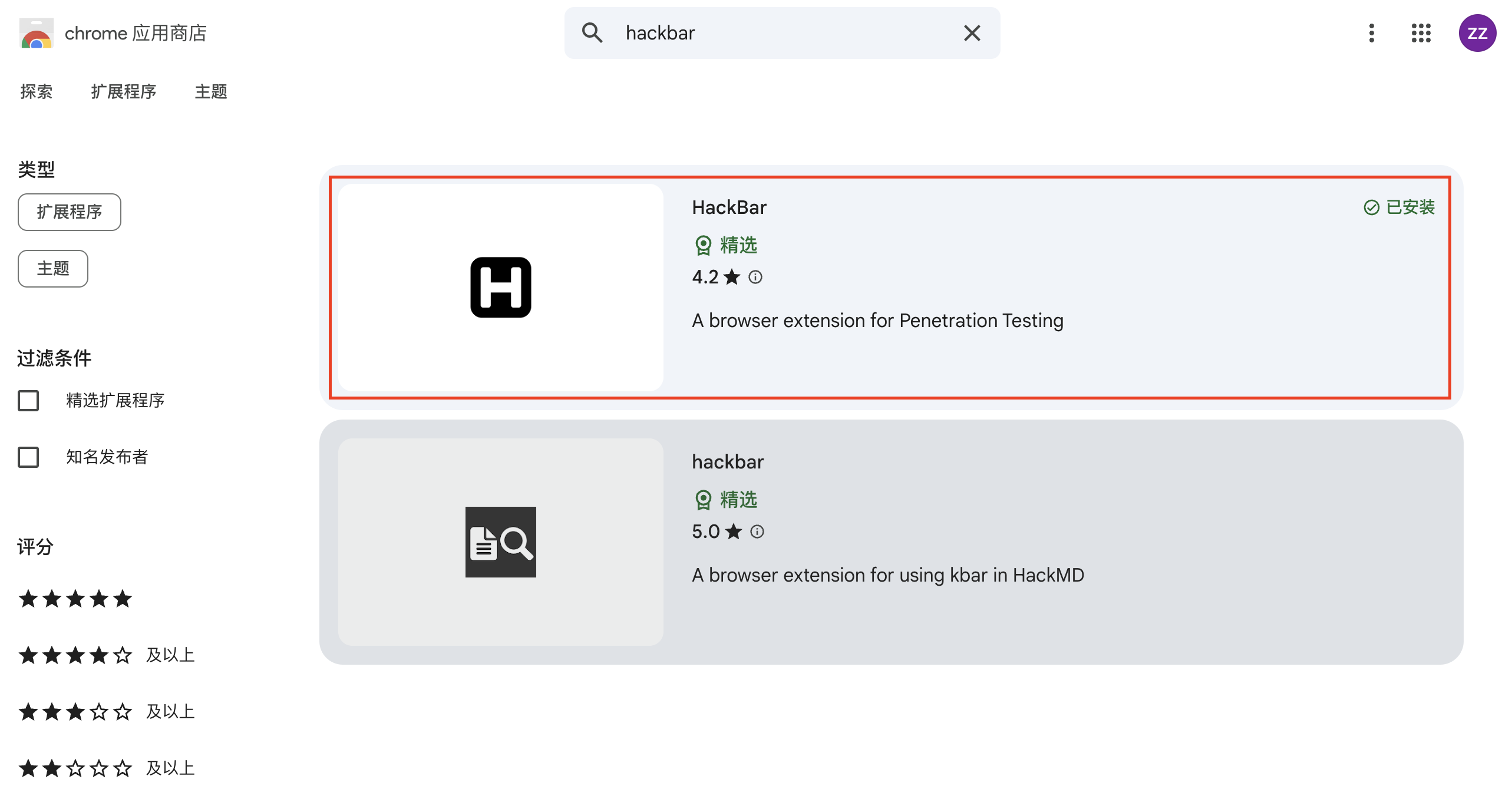Open the hackbar document-search icon thumbnail
Viewport: 1512px width, 812px height.
(501, 542)
